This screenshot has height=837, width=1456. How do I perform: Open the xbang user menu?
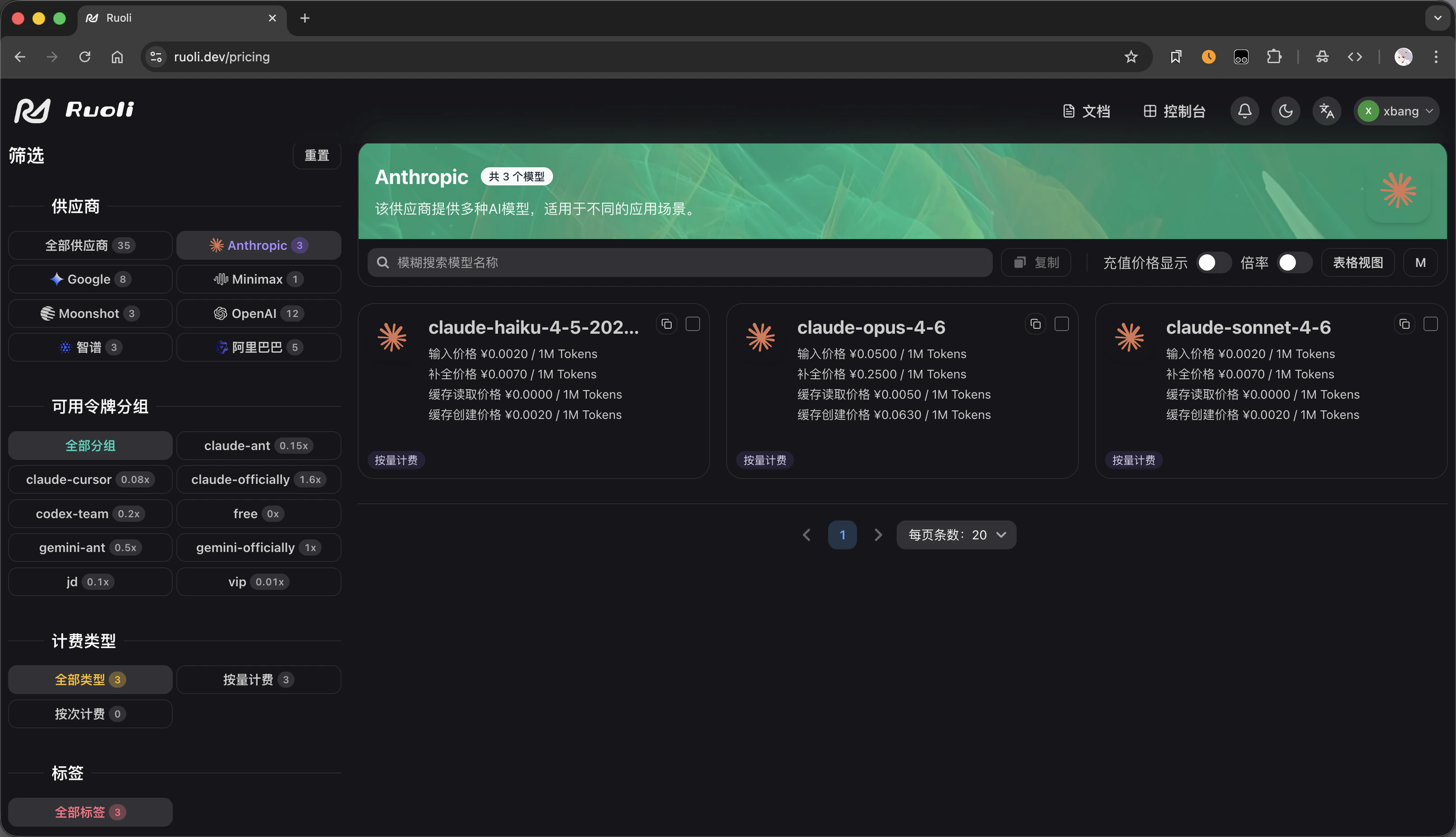pyautogui.click(x=1397, y=111)
